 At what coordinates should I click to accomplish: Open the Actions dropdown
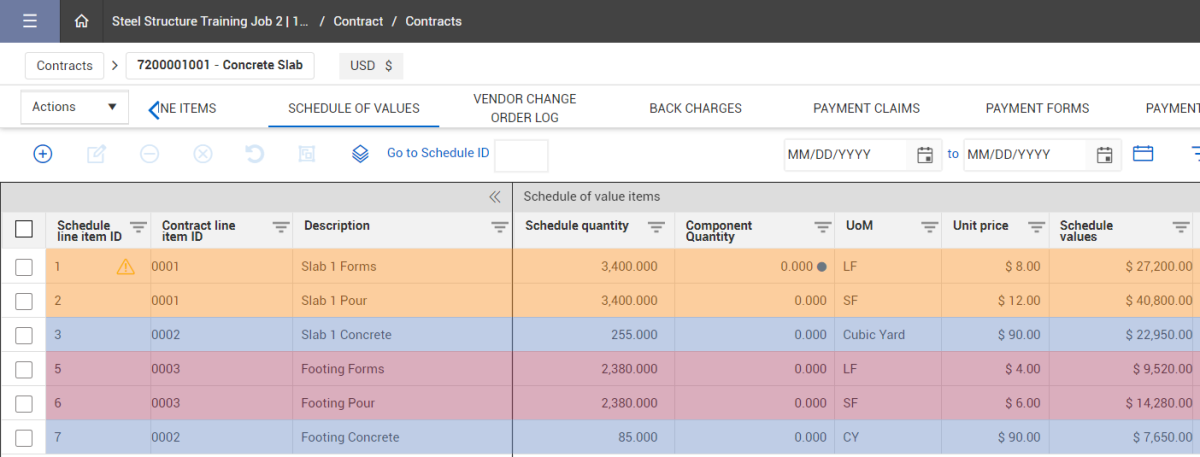point(74,107)
